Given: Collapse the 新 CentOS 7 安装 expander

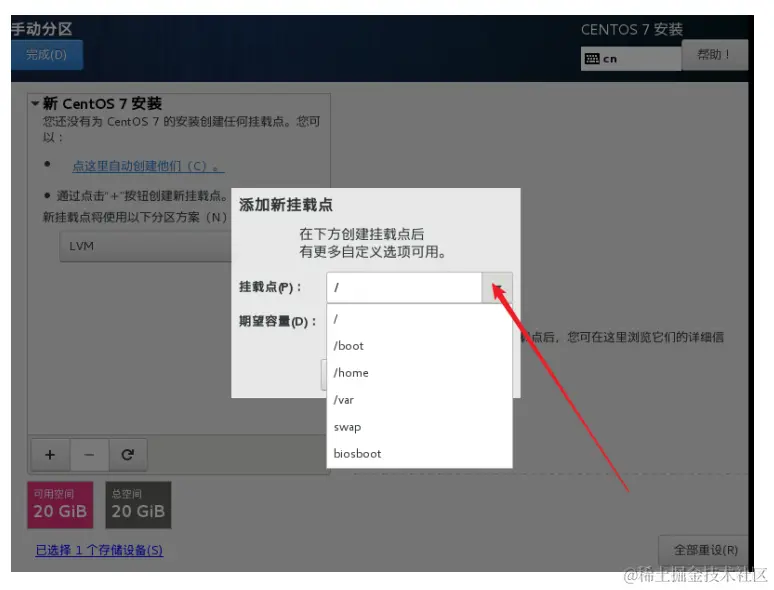Looking at the screenshot, I should coord(35,104).
